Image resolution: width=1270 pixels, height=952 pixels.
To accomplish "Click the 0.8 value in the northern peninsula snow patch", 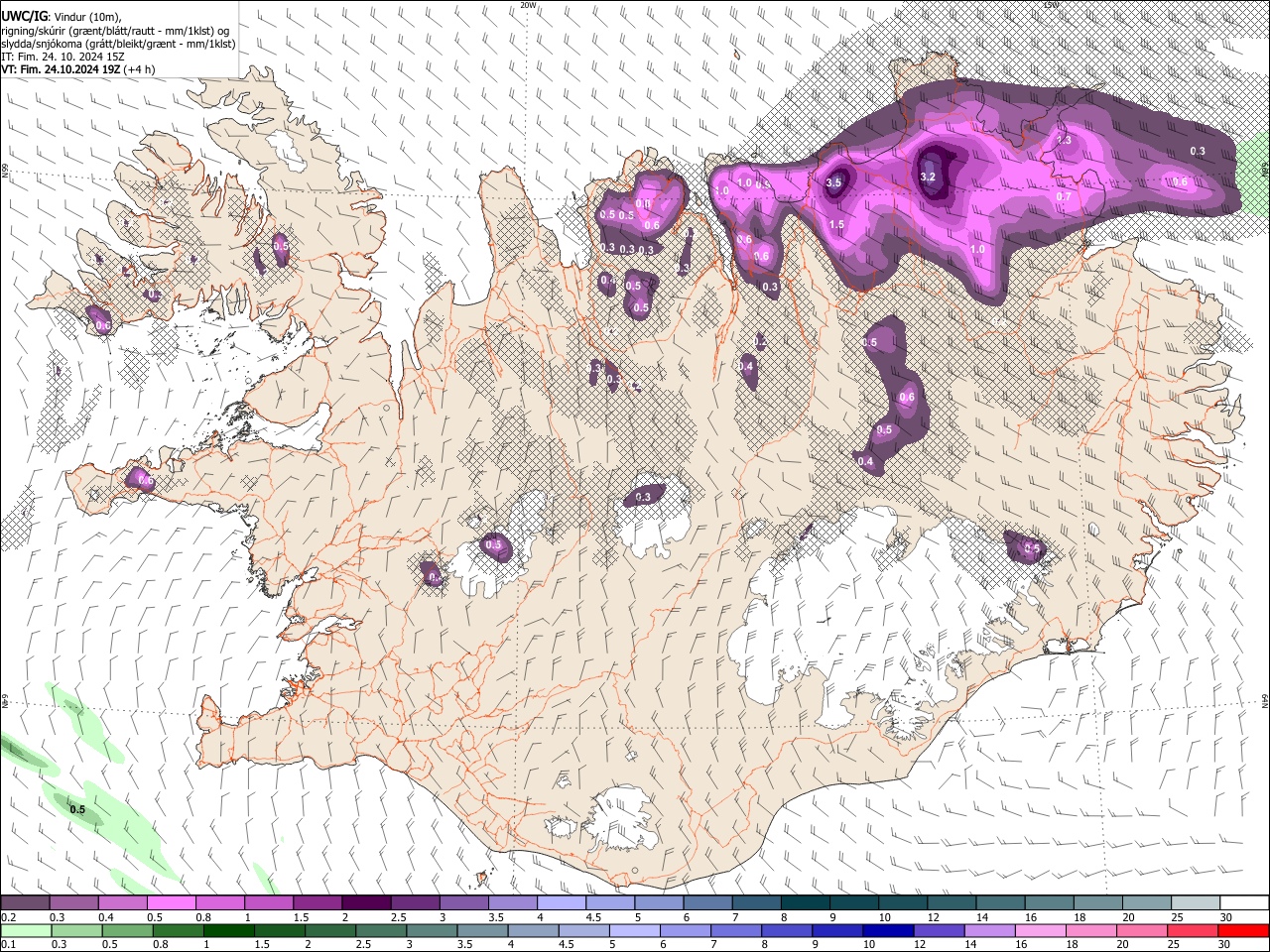I will (x=643, y=203).
